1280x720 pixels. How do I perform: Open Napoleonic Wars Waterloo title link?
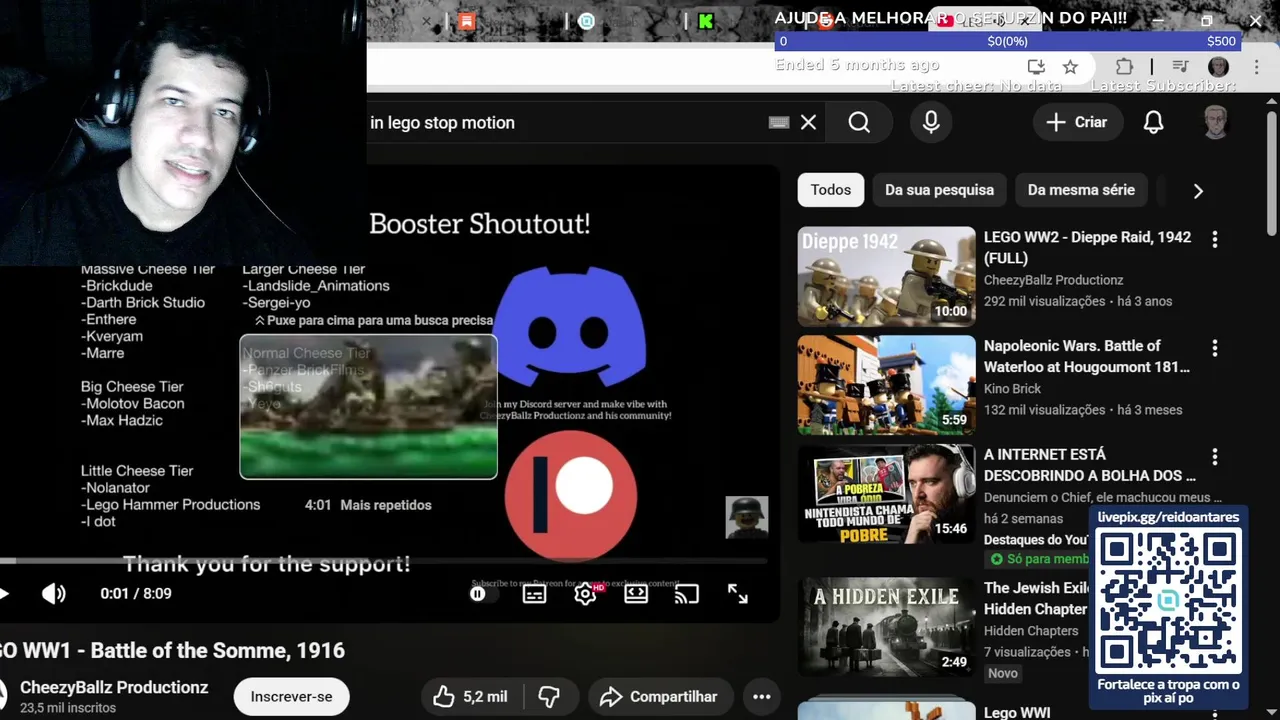click(1087, 356)
